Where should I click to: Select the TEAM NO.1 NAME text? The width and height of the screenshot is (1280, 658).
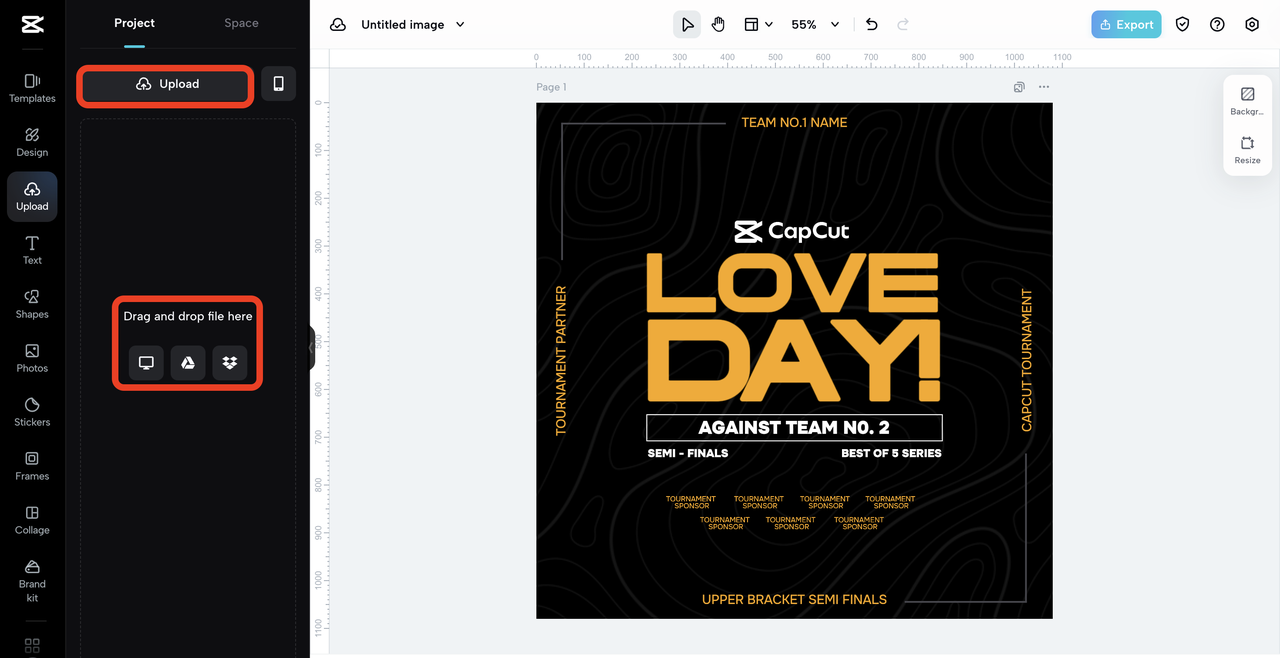click(x=794, y=122)
